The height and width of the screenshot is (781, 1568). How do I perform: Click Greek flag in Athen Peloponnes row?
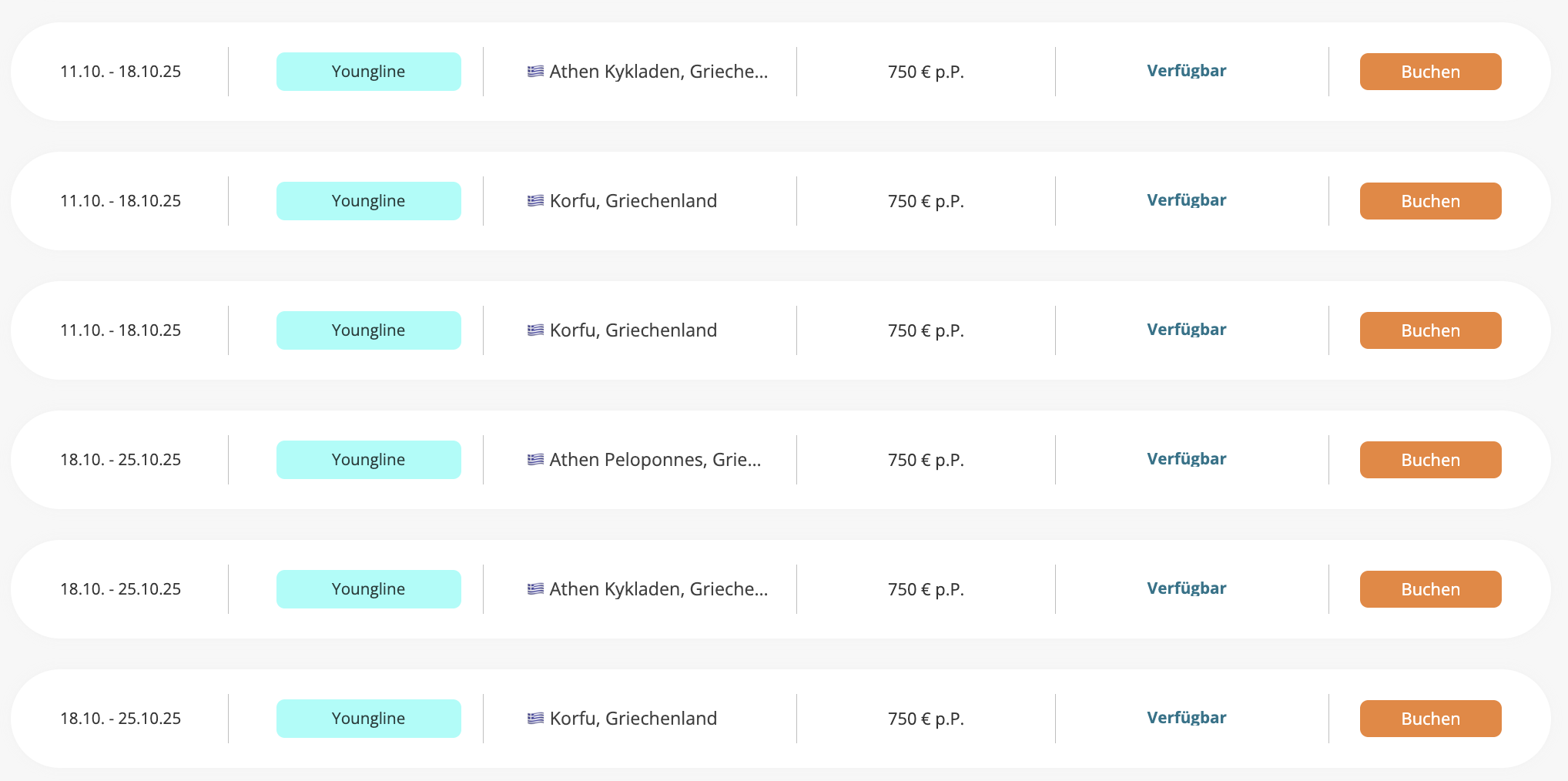535,460
